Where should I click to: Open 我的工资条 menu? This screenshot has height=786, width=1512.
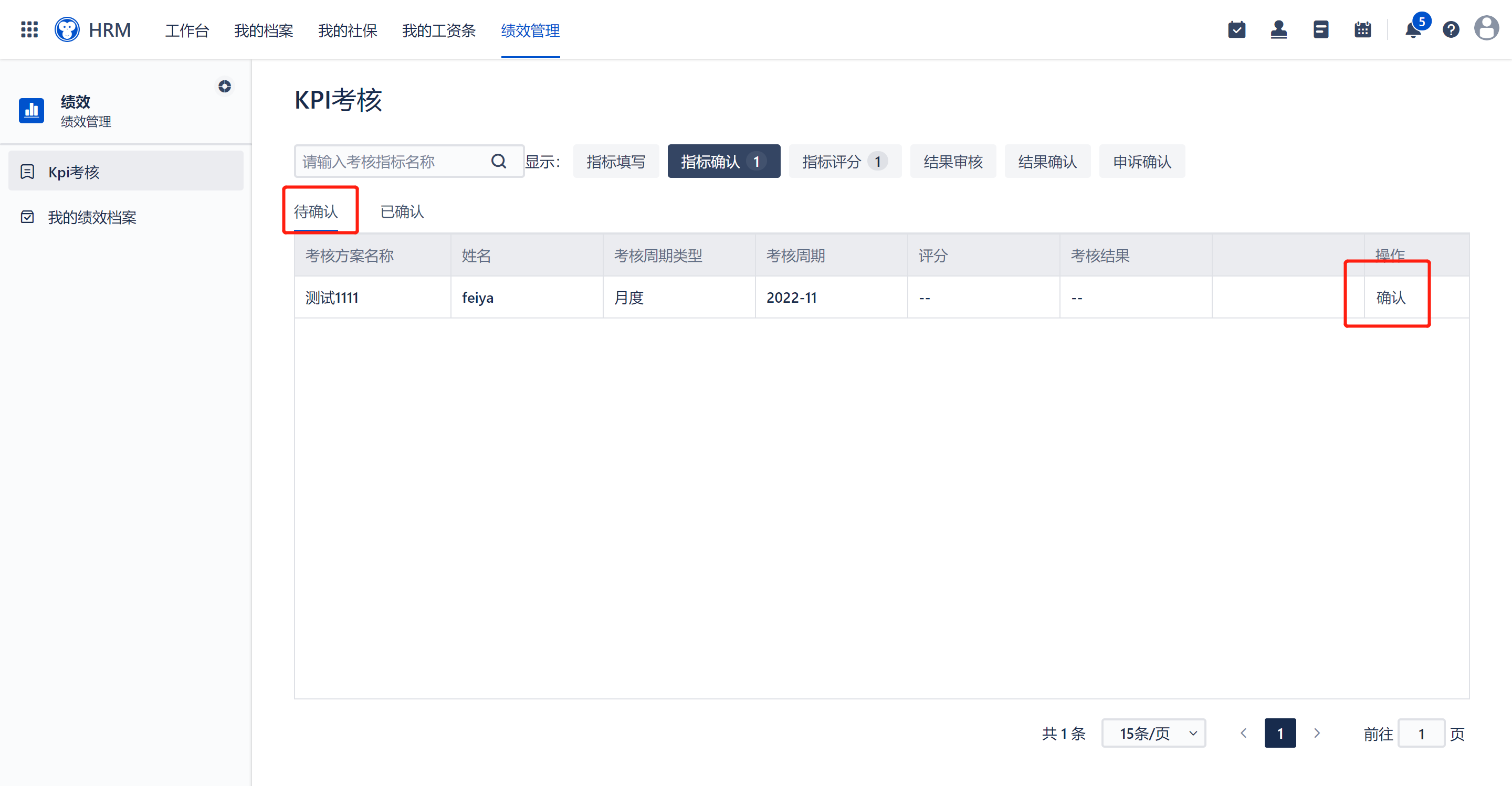438,30
